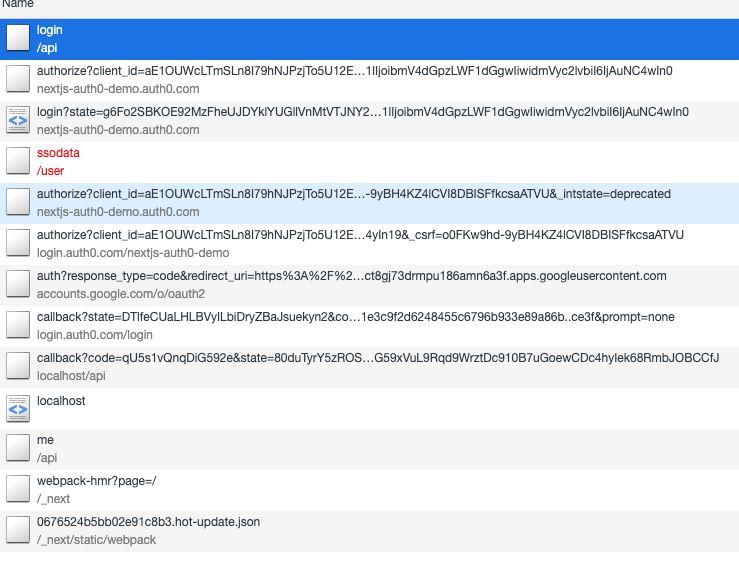Image resolution: width=739 pixels, height=561 pixels.
Task: Click the icon beside auth?response_type=code request
Action: 18,284
